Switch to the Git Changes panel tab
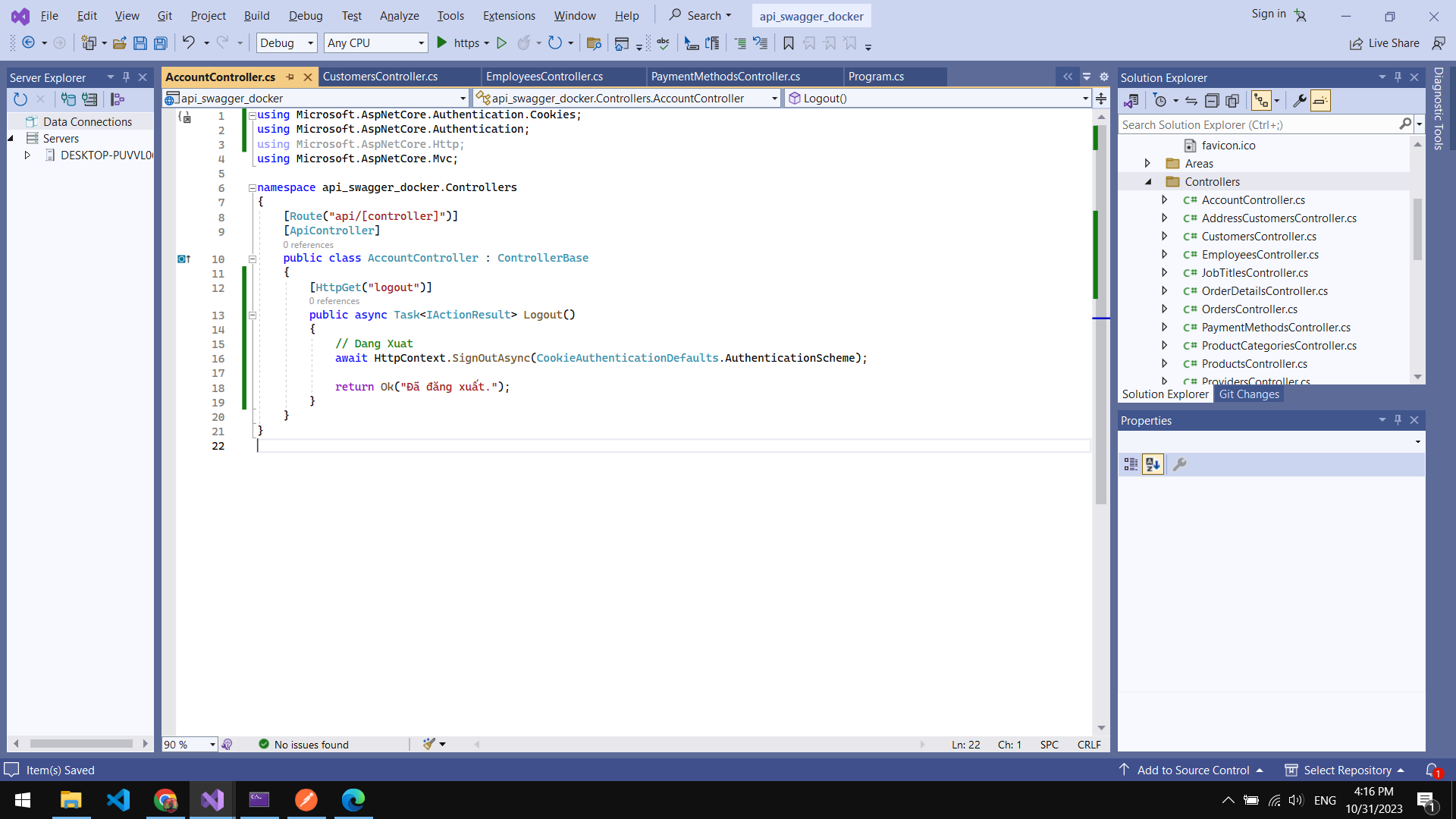This screenshot has height=819, width=1456. pyautogui.click(x=1248, y=394)
